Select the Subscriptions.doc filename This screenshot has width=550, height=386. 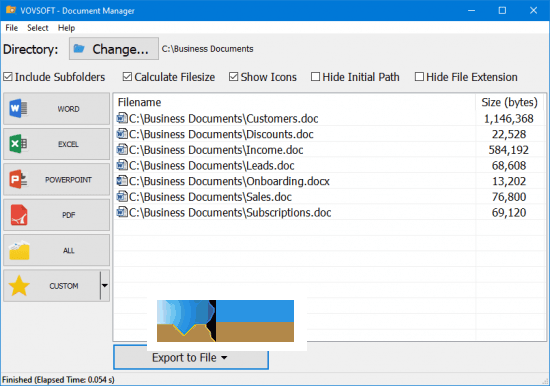[x=230, y=212]
